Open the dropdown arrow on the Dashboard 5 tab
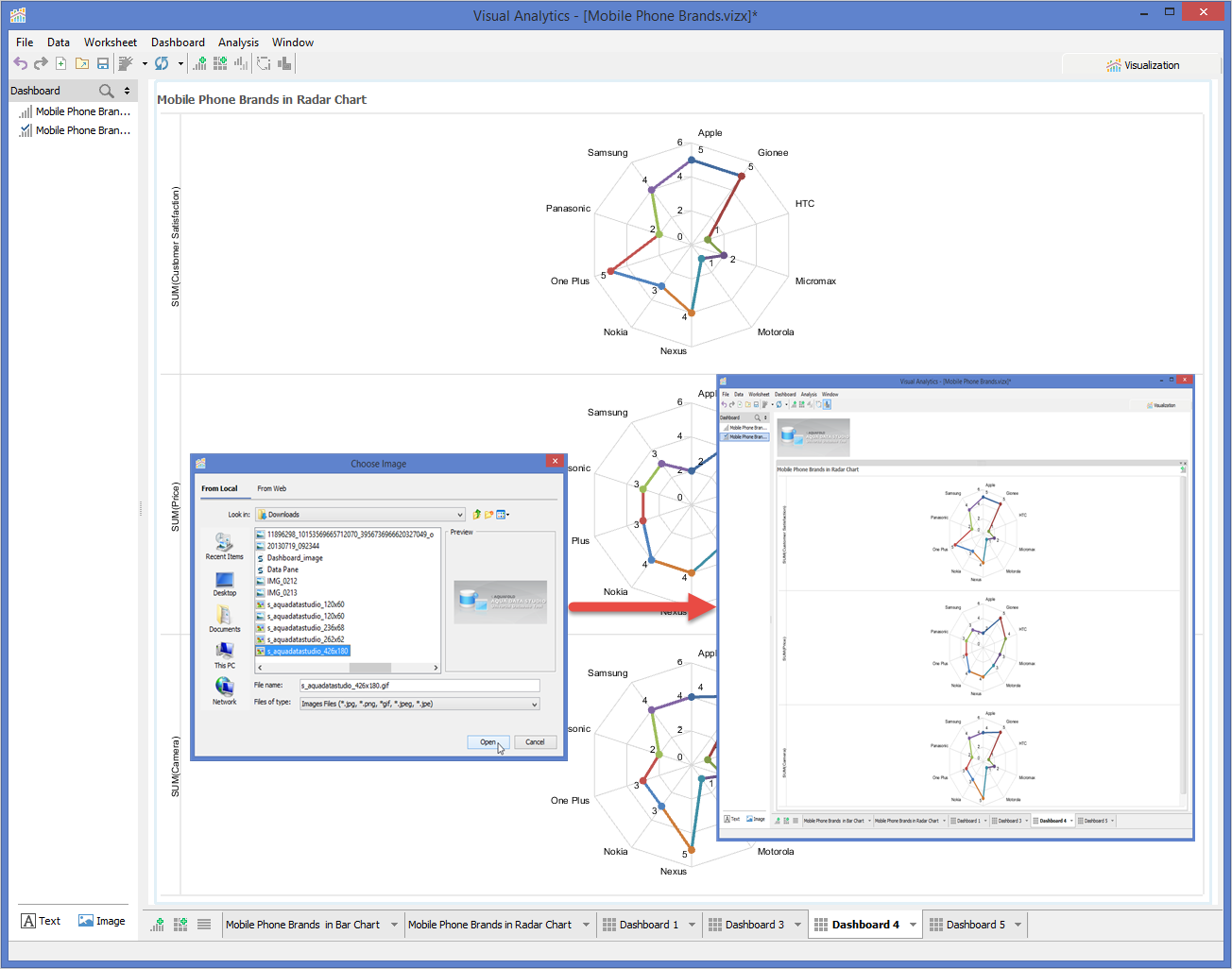This screenshot has height=969, width=1232. (x=1018, y=925)
